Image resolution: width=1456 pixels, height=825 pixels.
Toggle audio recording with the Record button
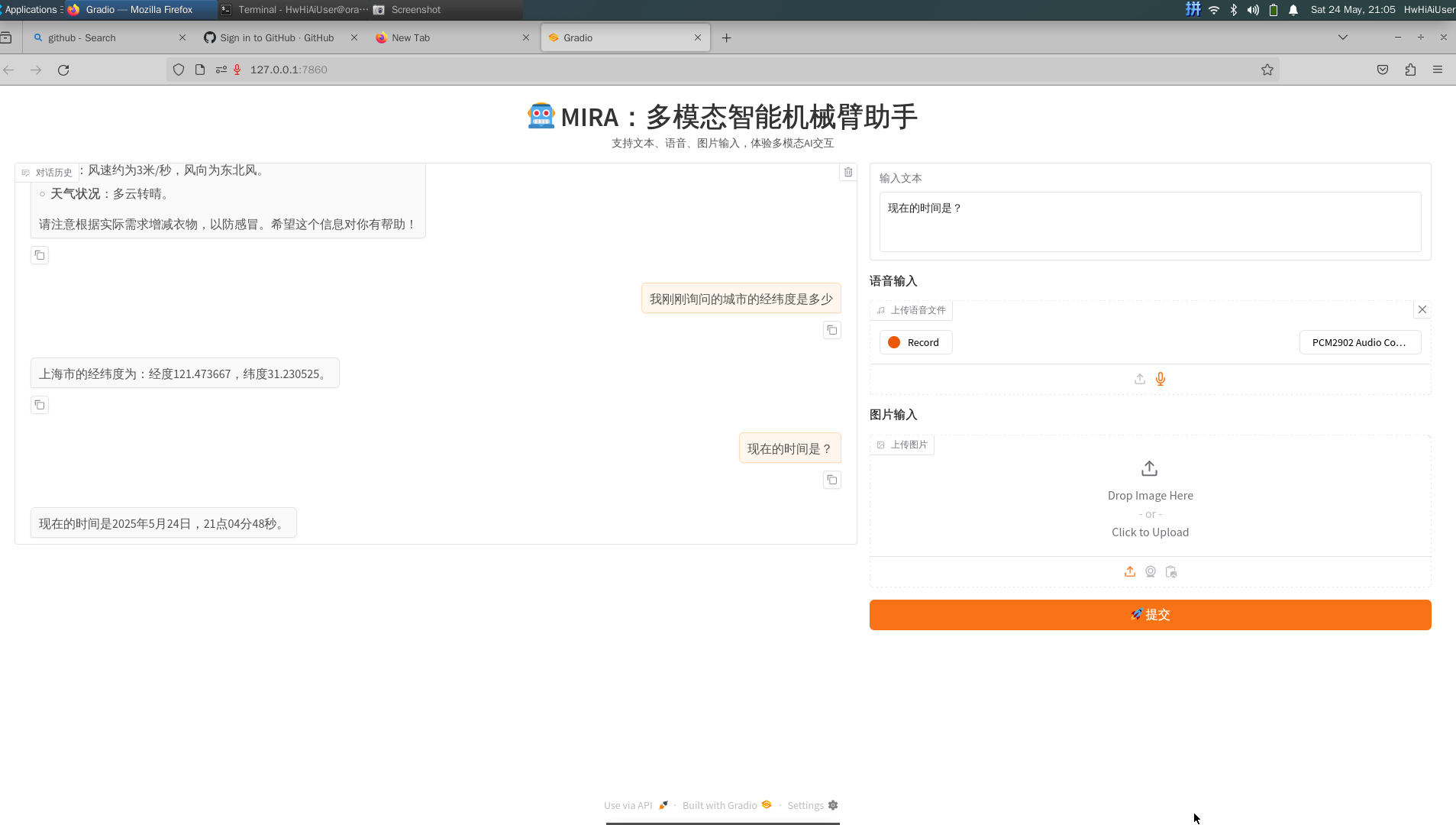coord(915,341)
